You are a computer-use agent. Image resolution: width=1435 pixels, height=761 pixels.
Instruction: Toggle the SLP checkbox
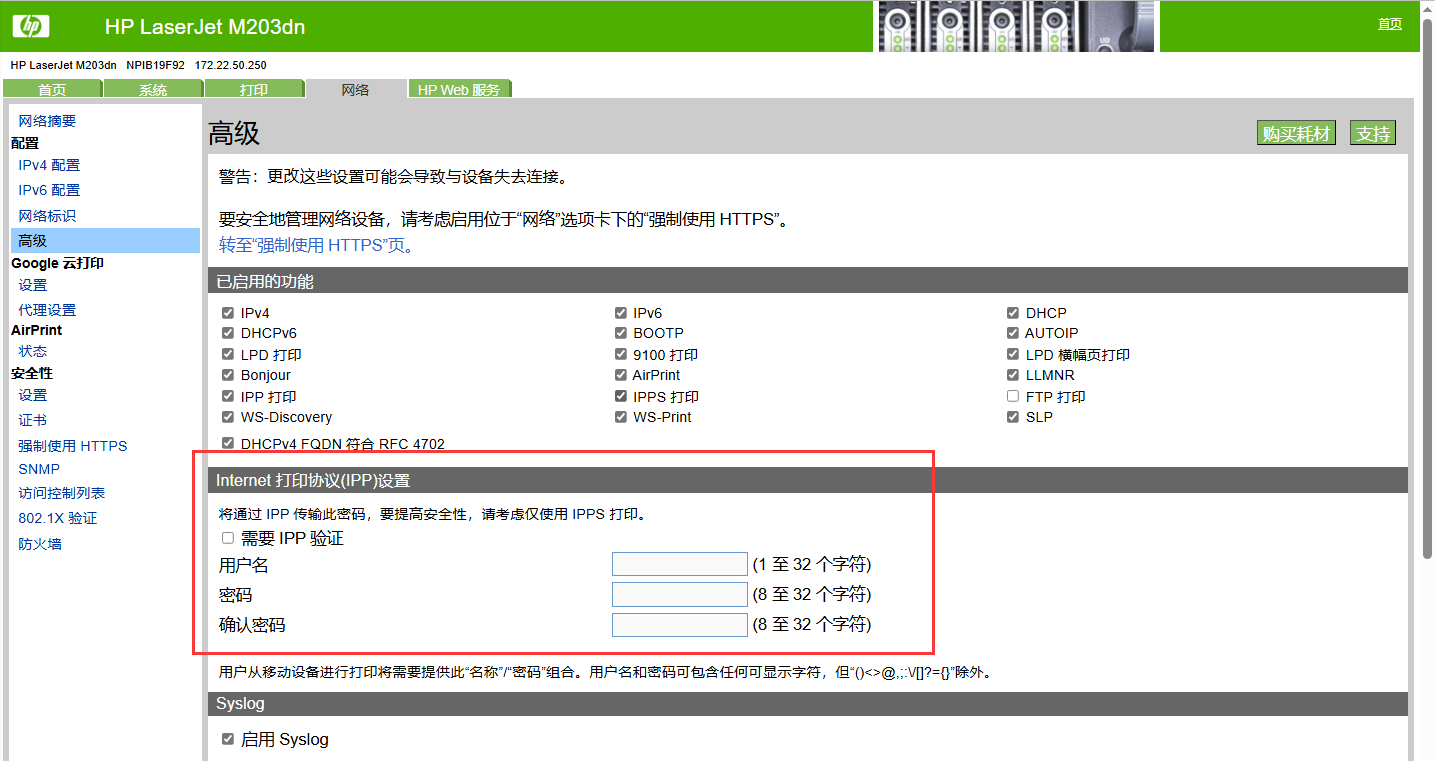pos(1013,417)
